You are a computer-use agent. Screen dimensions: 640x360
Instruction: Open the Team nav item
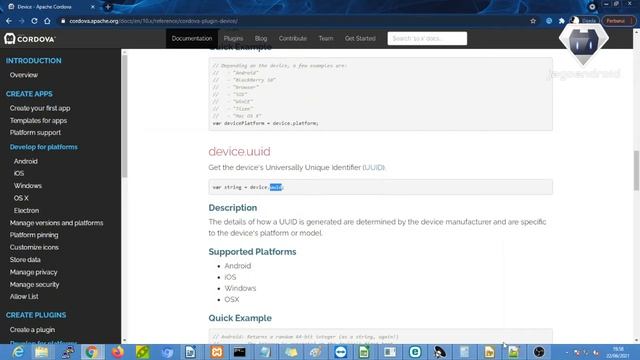(326, 38)
